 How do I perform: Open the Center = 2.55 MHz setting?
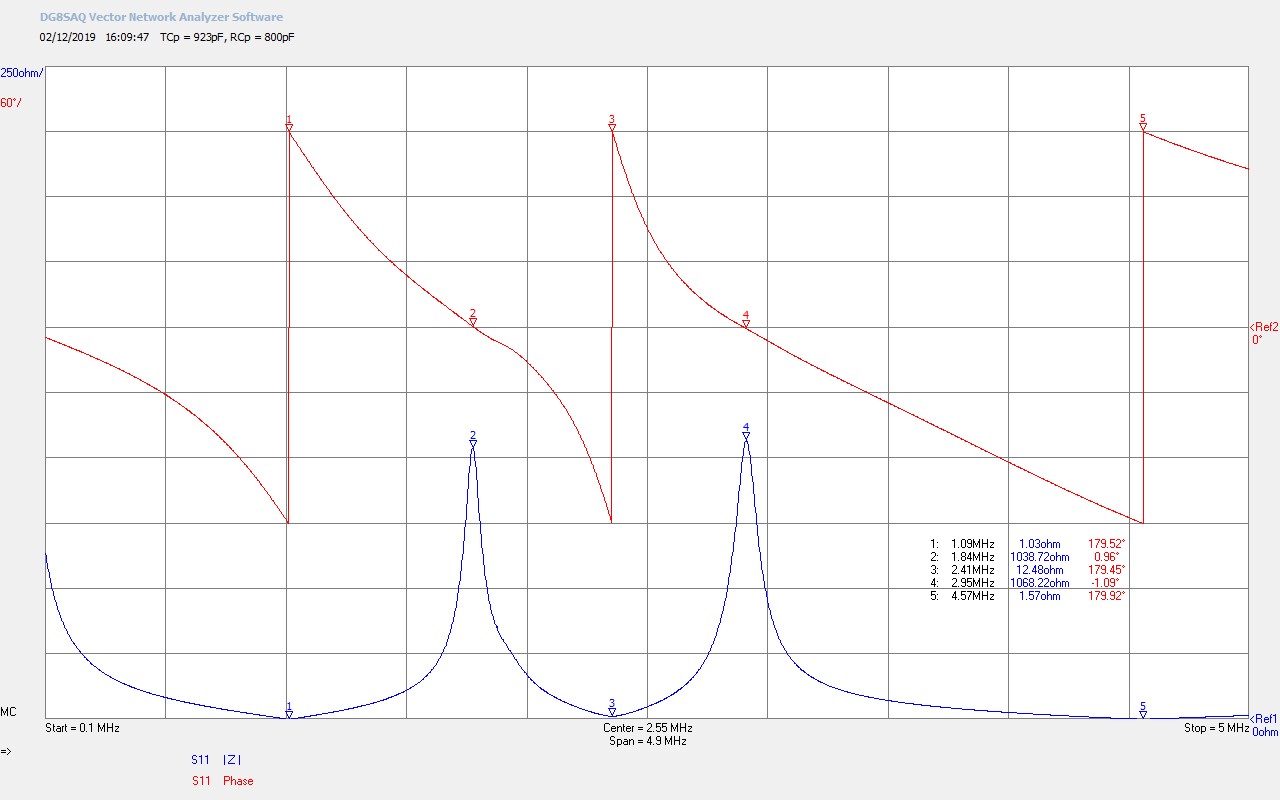coord(647,728)
